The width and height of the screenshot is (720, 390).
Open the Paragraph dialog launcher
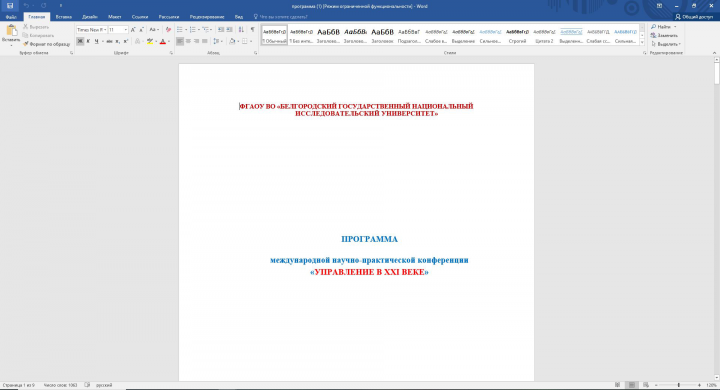click(256, 53)
